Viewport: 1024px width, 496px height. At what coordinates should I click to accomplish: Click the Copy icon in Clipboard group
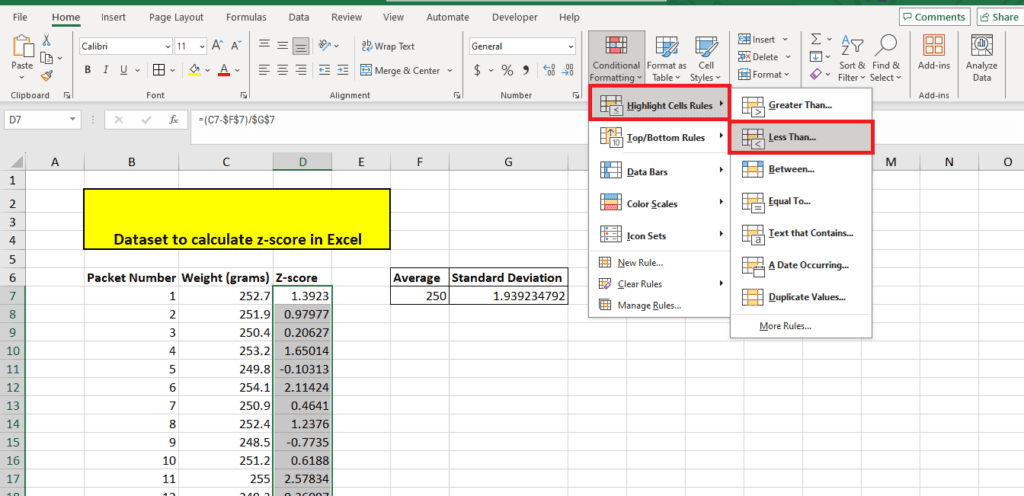click(x=46, y=58)
